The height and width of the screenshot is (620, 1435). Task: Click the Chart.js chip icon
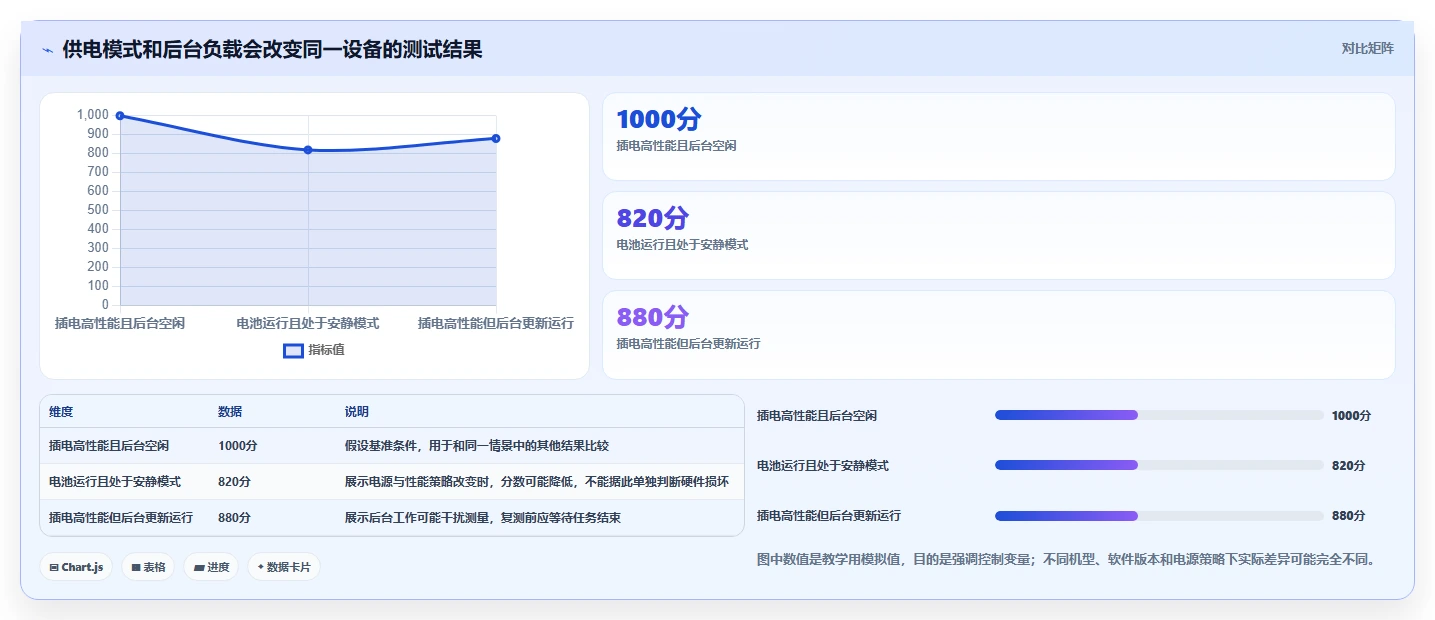54,567
